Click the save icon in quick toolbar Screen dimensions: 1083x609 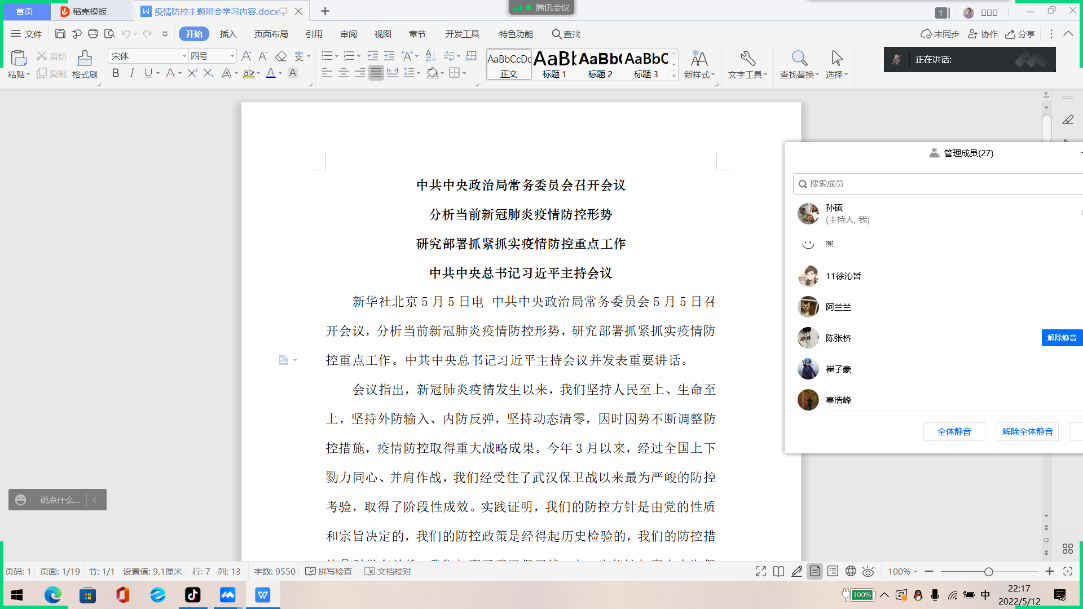click(60, 34)
